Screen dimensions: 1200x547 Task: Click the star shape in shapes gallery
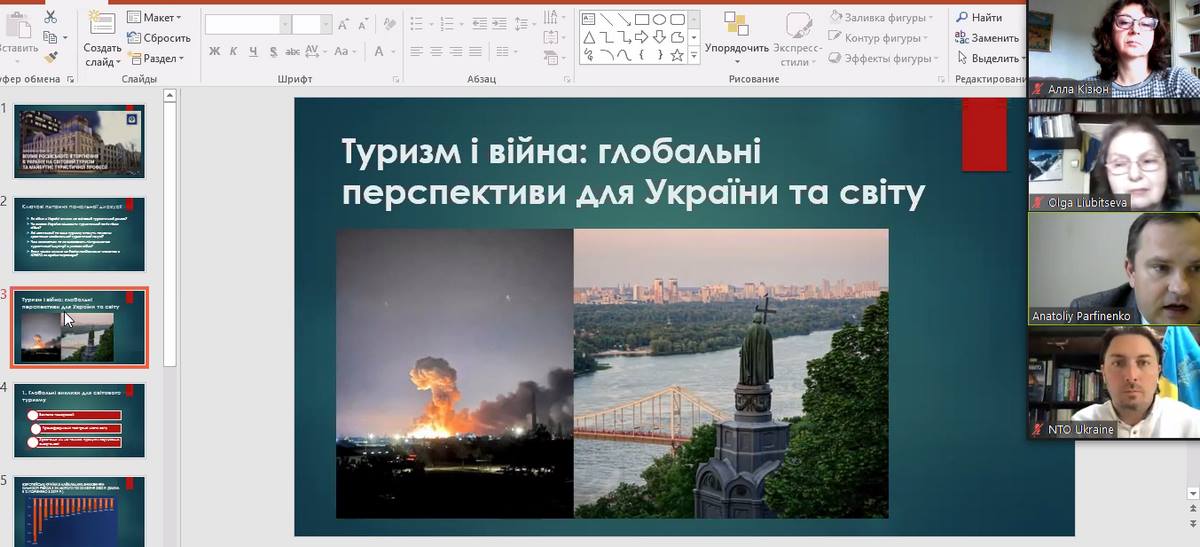click(x=677, y=55)
